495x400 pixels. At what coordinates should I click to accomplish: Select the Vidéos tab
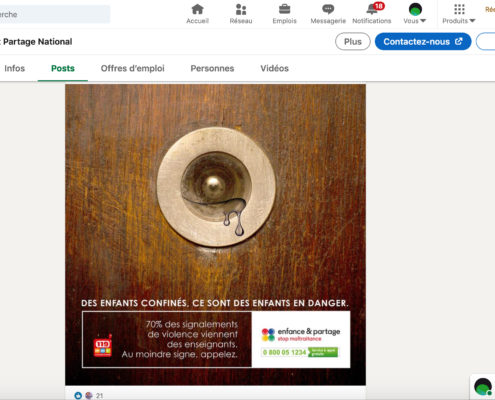pos(274,68)
